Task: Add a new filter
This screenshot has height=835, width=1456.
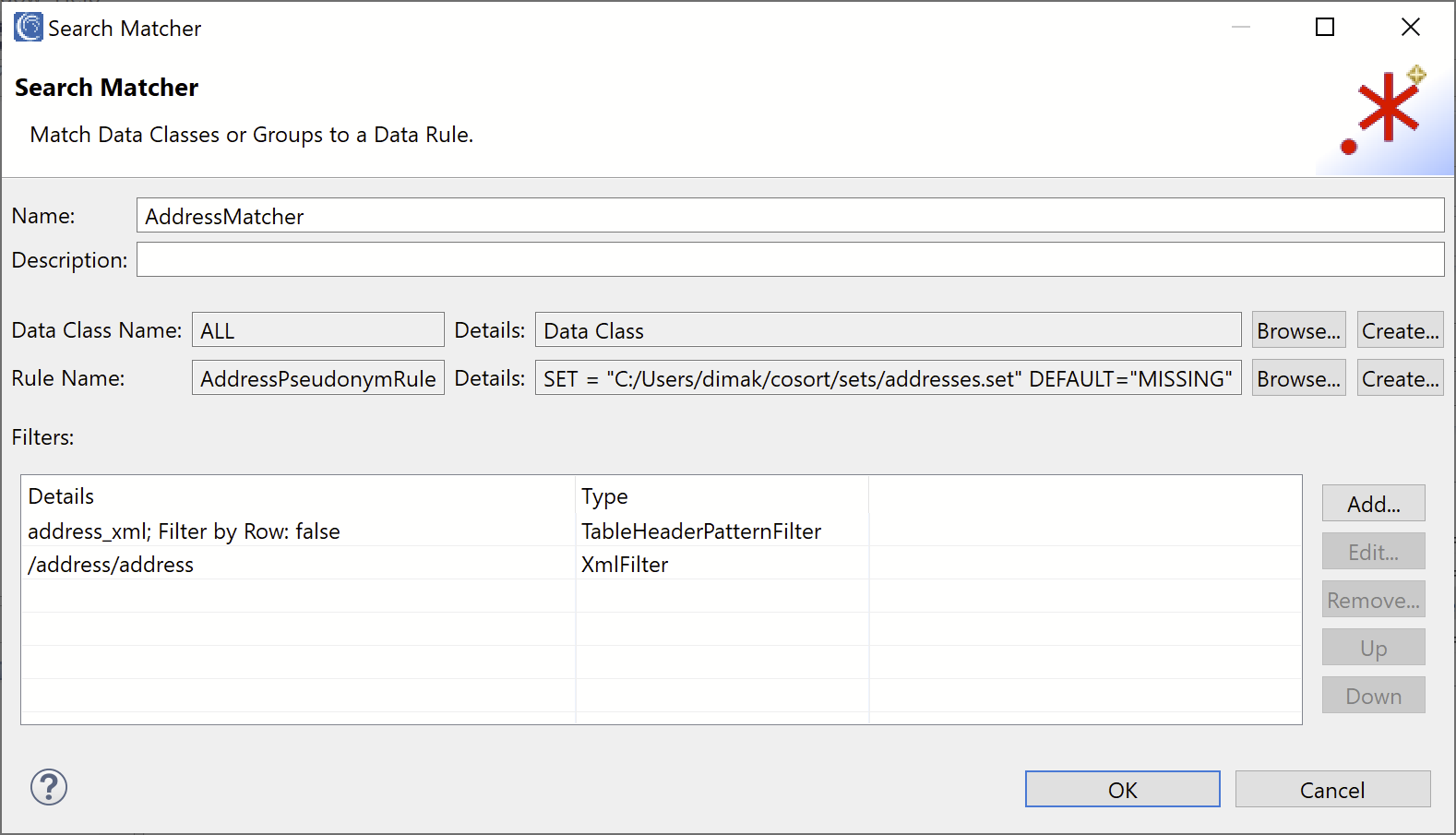Action: (x=1373, y=503)
